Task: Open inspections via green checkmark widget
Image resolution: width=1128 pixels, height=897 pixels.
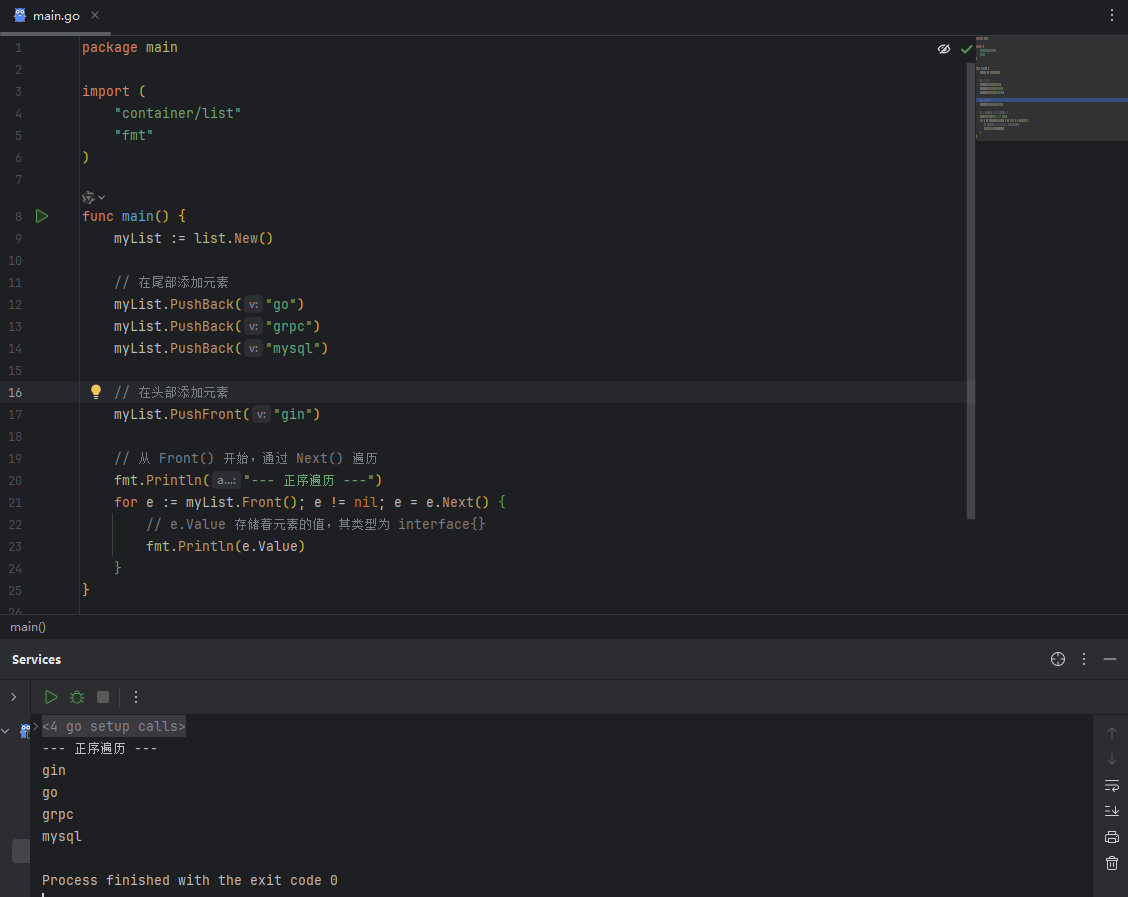Action: (966, 49)
